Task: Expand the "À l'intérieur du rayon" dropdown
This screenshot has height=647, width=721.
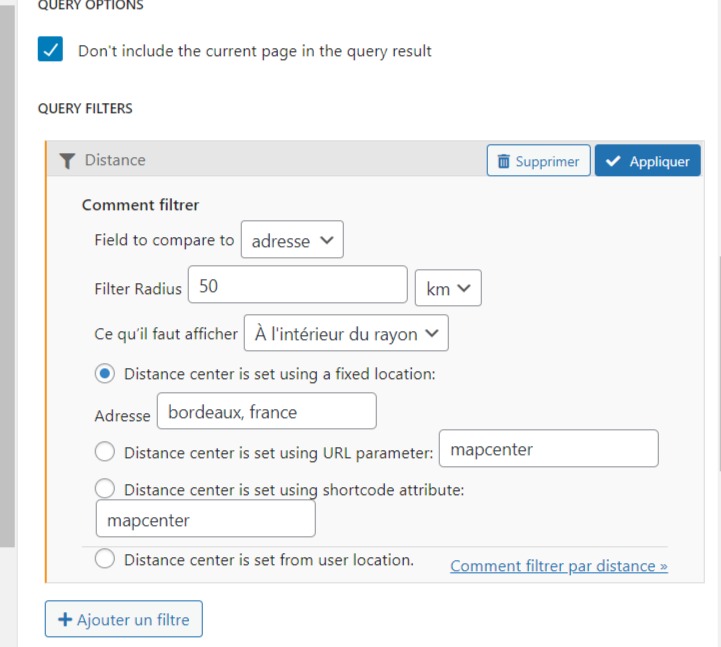Action: coord(346,334)
